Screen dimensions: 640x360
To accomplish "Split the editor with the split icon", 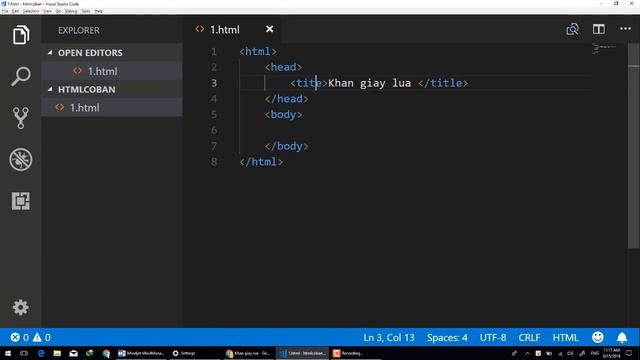I will [x=599, y=29].
